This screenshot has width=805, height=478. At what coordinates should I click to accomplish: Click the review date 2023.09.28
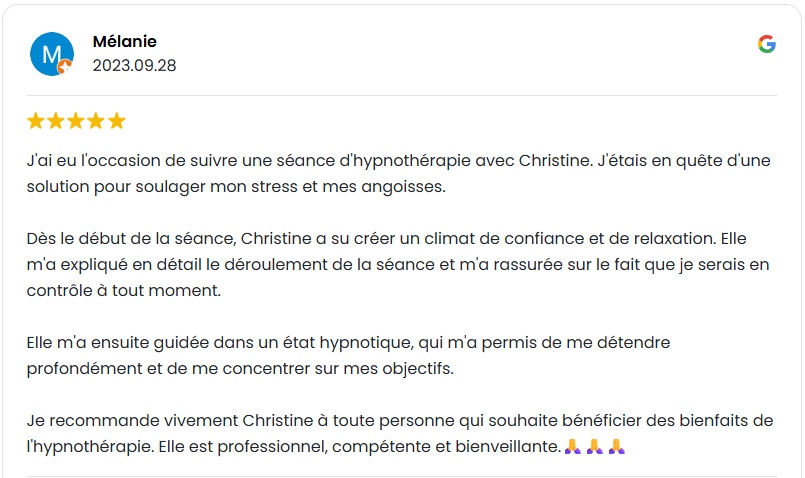(134, 65)
